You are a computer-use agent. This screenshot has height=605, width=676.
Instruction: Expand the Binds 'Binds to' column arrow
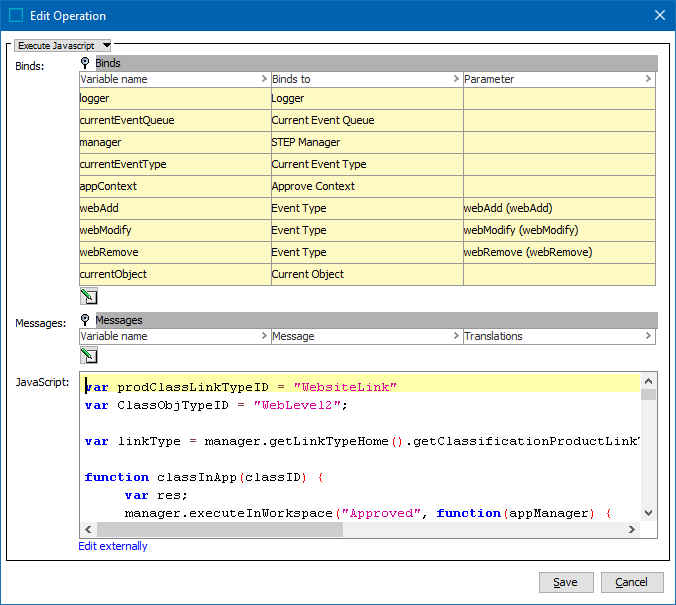pyautogui.click(x=455, y=80)
